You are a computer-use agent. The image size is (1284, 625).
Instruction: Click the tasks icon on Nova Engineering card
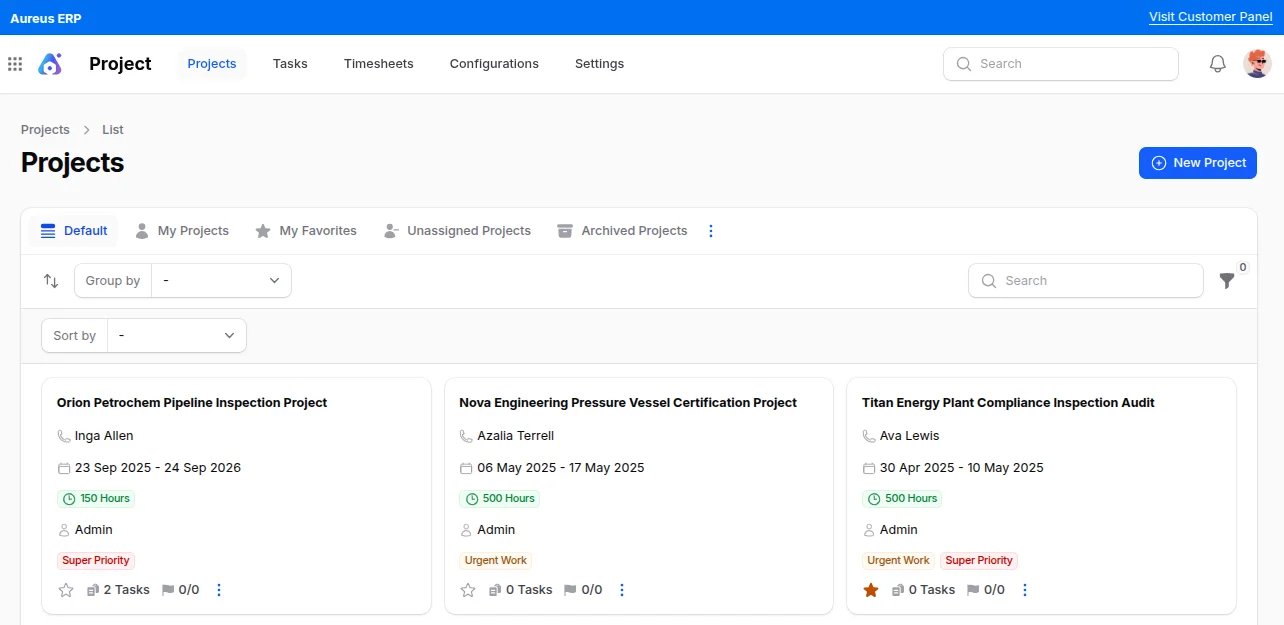[x=495, y=590]
